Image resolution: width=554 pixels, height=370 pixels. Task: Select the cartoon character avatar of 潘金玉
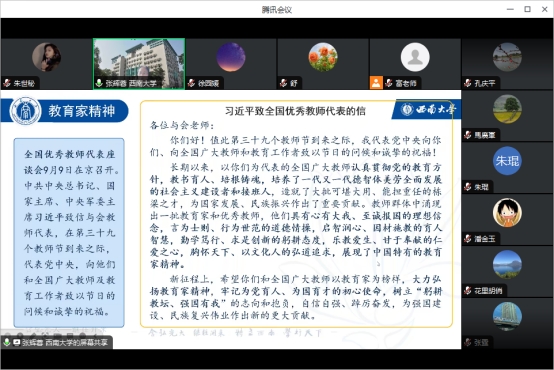point(507,213)
